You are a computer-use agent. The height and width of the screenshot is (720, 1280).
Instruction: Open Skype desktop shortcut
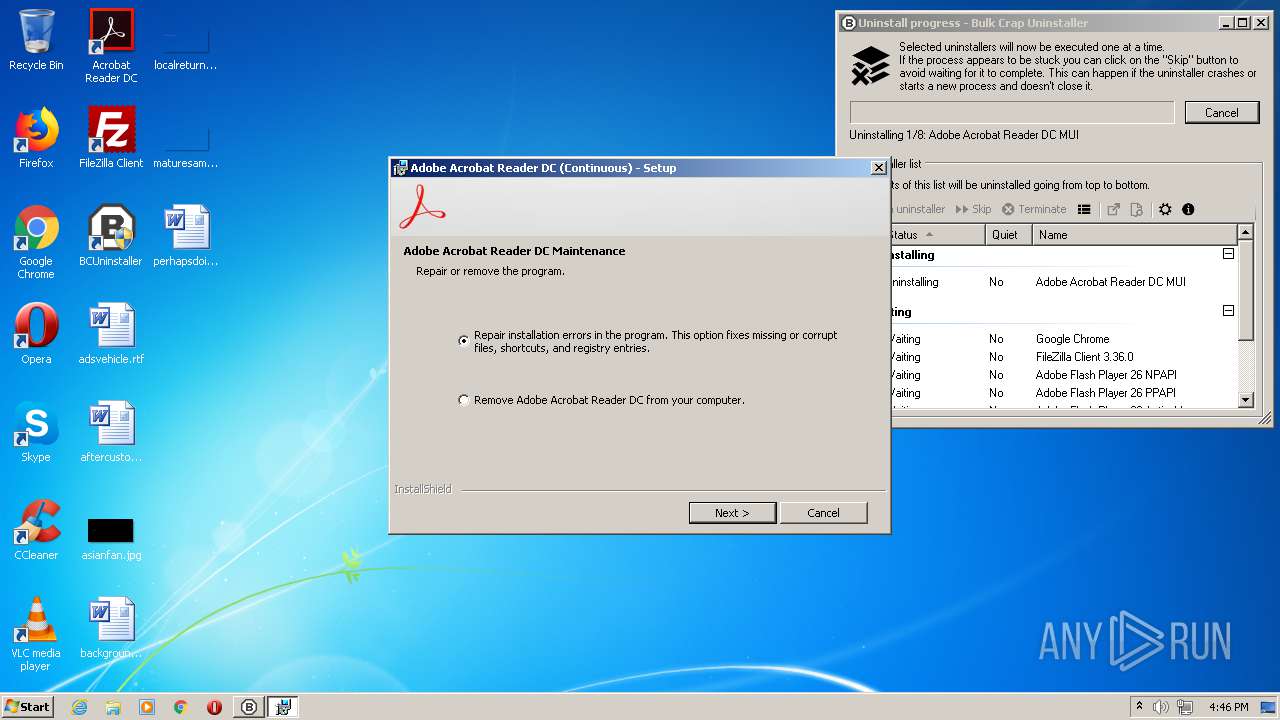click(36, 432)
